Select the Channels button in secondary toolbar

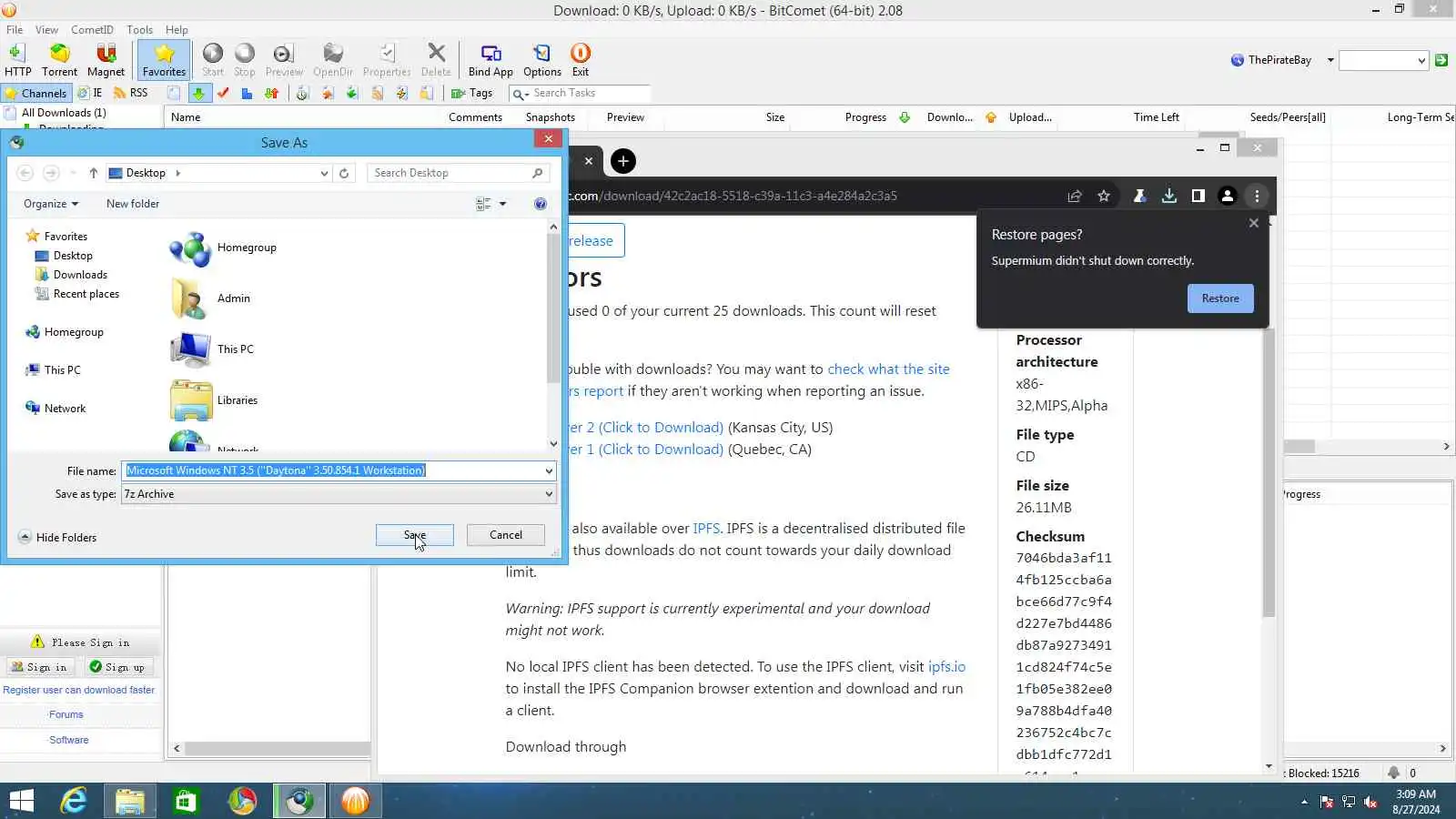tap(35, 93)
